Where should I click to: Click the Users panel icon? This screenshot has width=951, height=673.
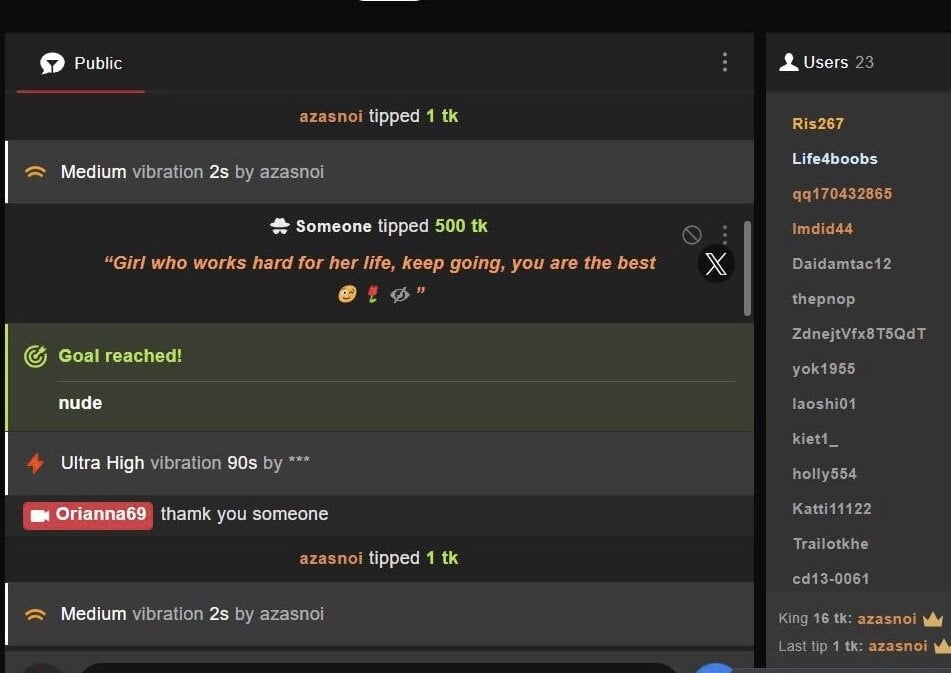click(x=788, y=62)
